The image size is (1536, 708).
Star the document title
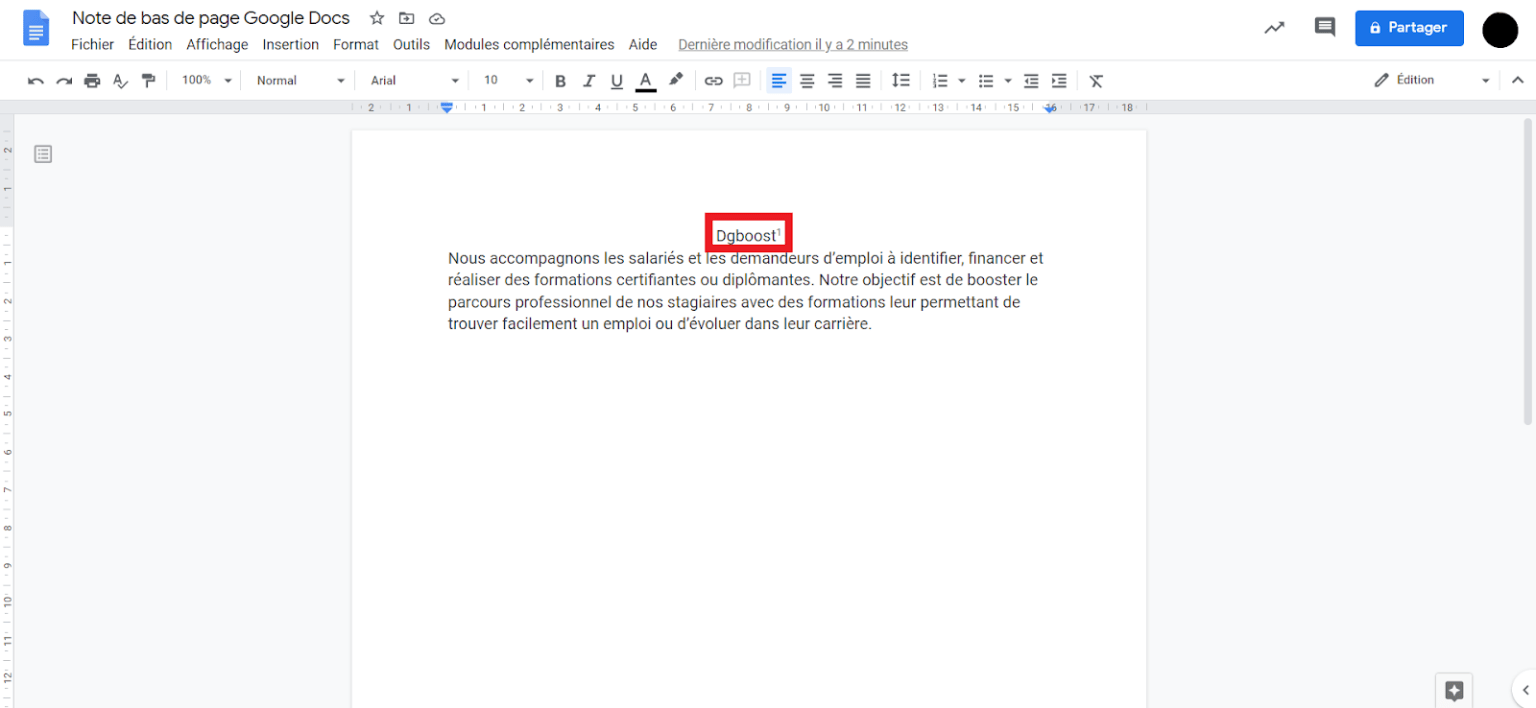click(x=377, y=18)
